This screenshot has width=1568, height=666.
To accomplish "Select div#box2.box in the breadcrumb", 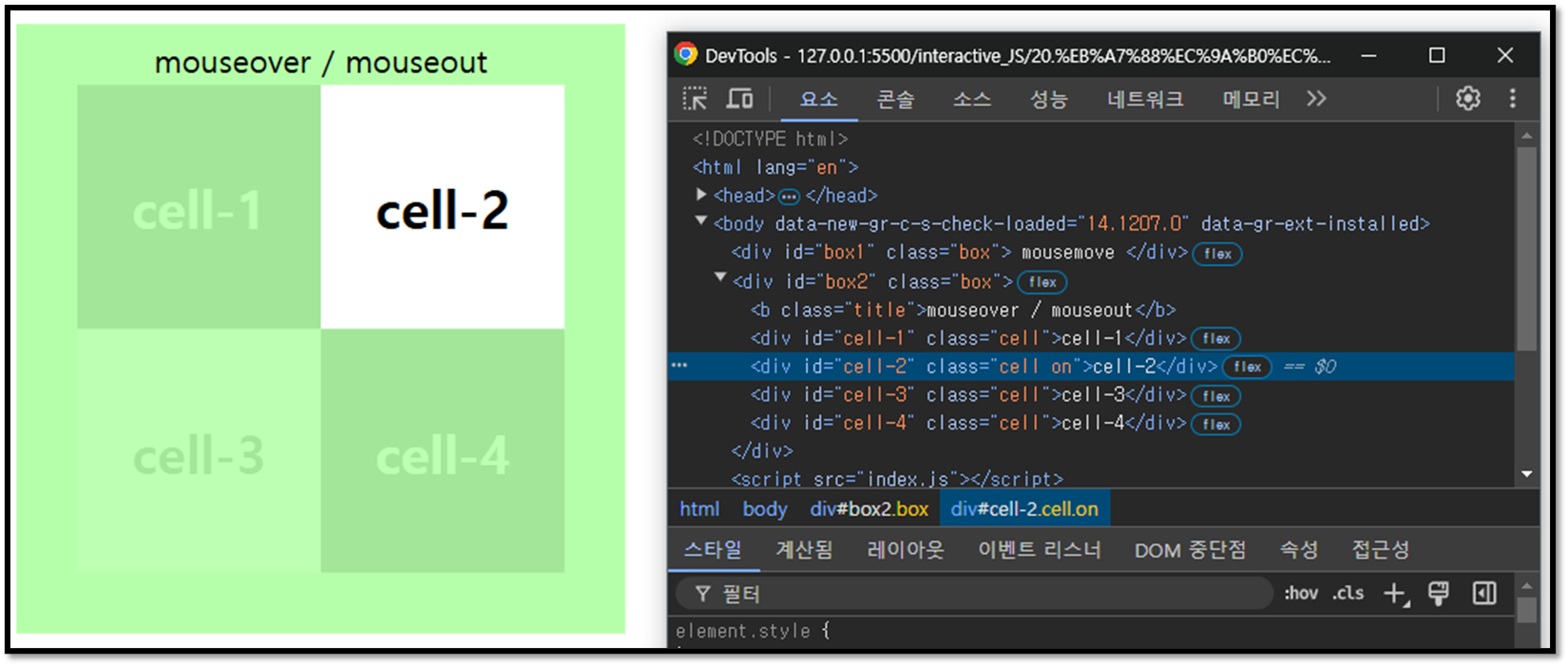I will tap(869, 509).
